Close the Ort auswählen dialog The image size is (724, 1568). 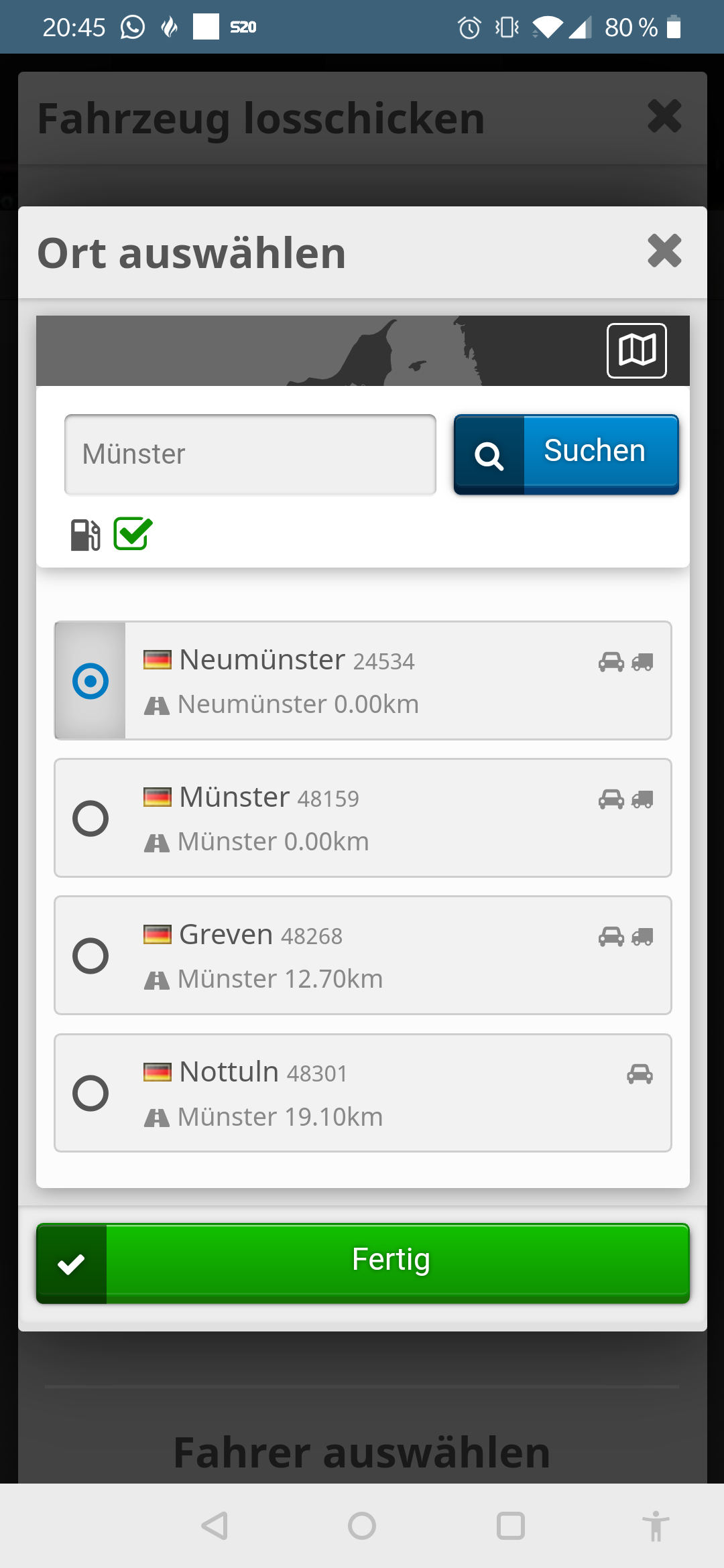(664, 251)
